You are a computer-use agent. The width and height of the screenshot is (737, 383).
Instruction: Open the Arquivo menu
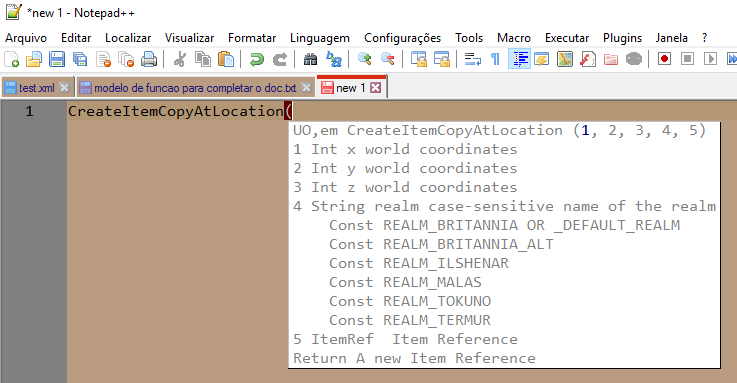tap(26, 38)
